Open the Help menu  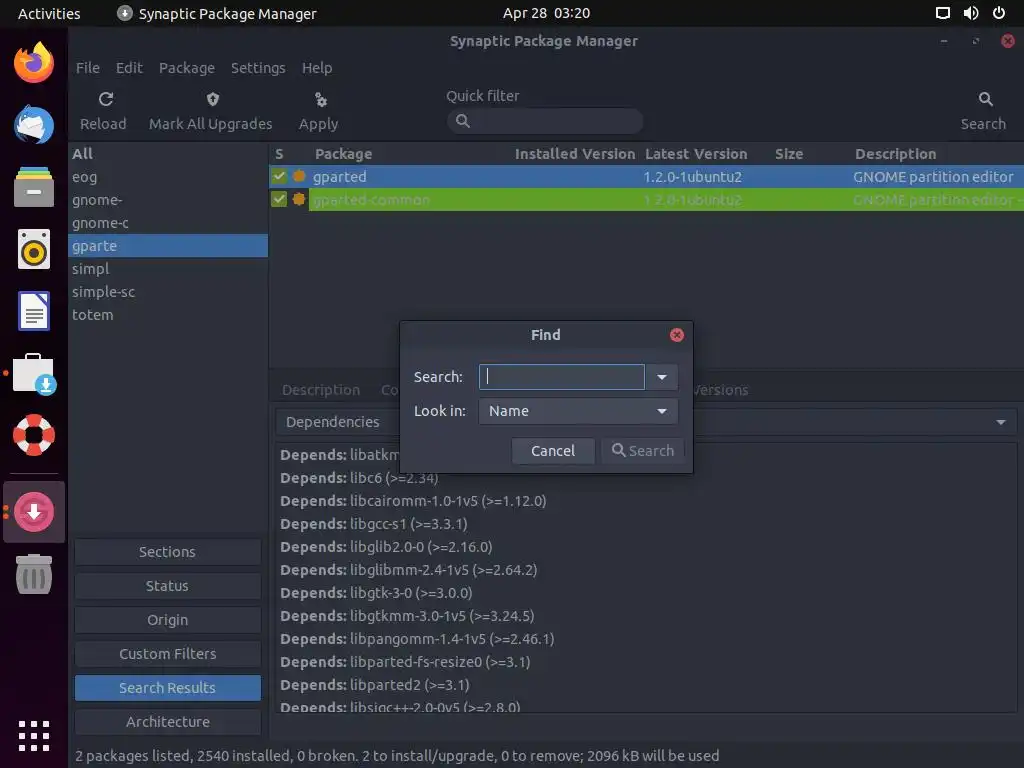(317, 68)
